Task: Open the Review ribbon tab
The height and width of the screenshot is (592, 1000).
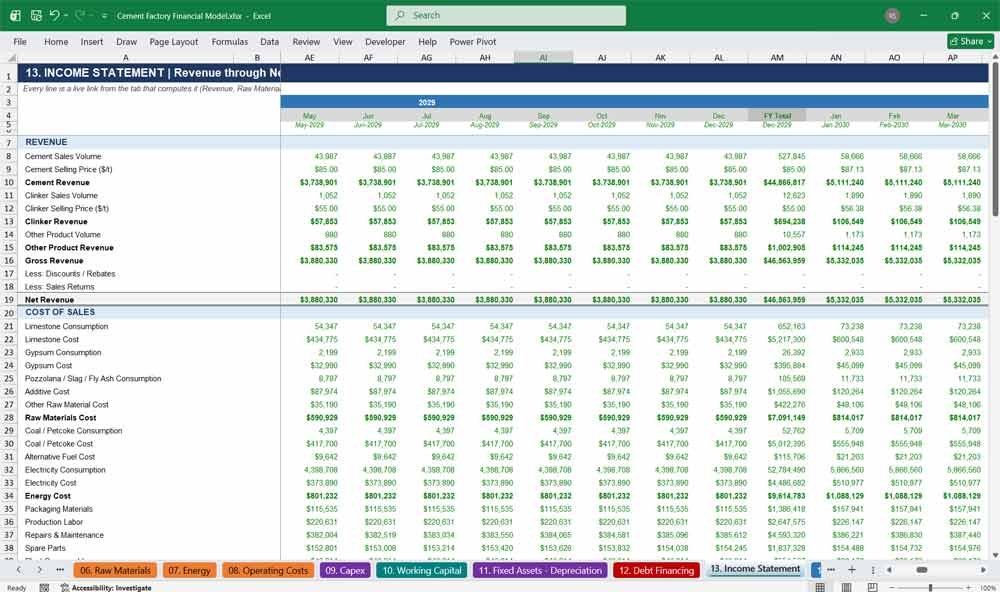Action: click(306, 41)
